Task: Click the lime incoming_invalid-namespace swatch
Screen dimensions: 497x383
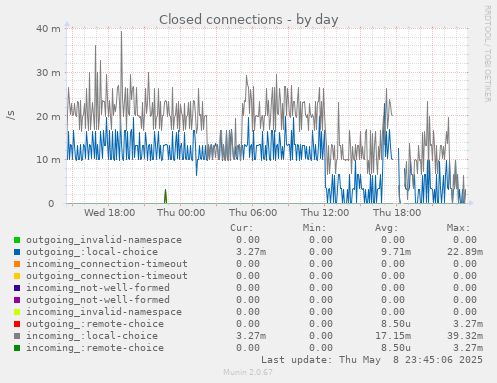Action: pyautogui.click(x=17, y=312)
